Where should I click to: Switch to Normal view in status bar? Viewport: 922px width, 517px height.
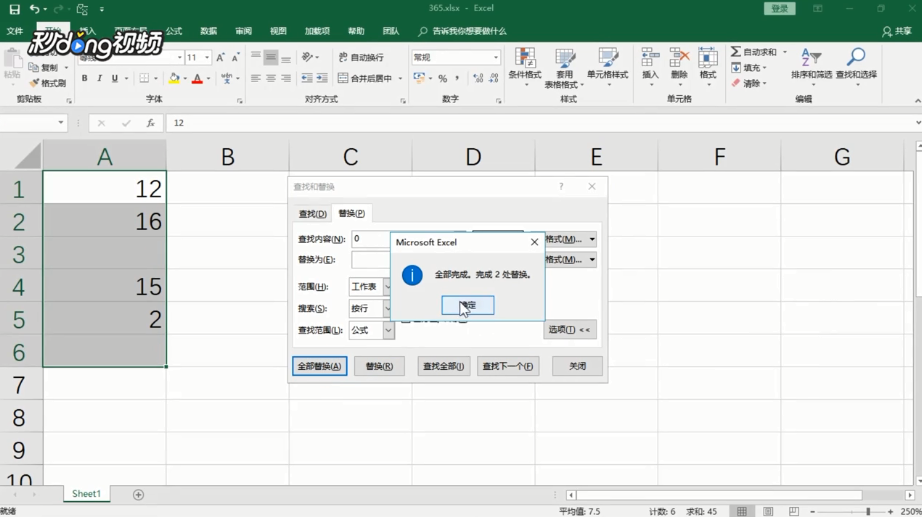(742, 511)
